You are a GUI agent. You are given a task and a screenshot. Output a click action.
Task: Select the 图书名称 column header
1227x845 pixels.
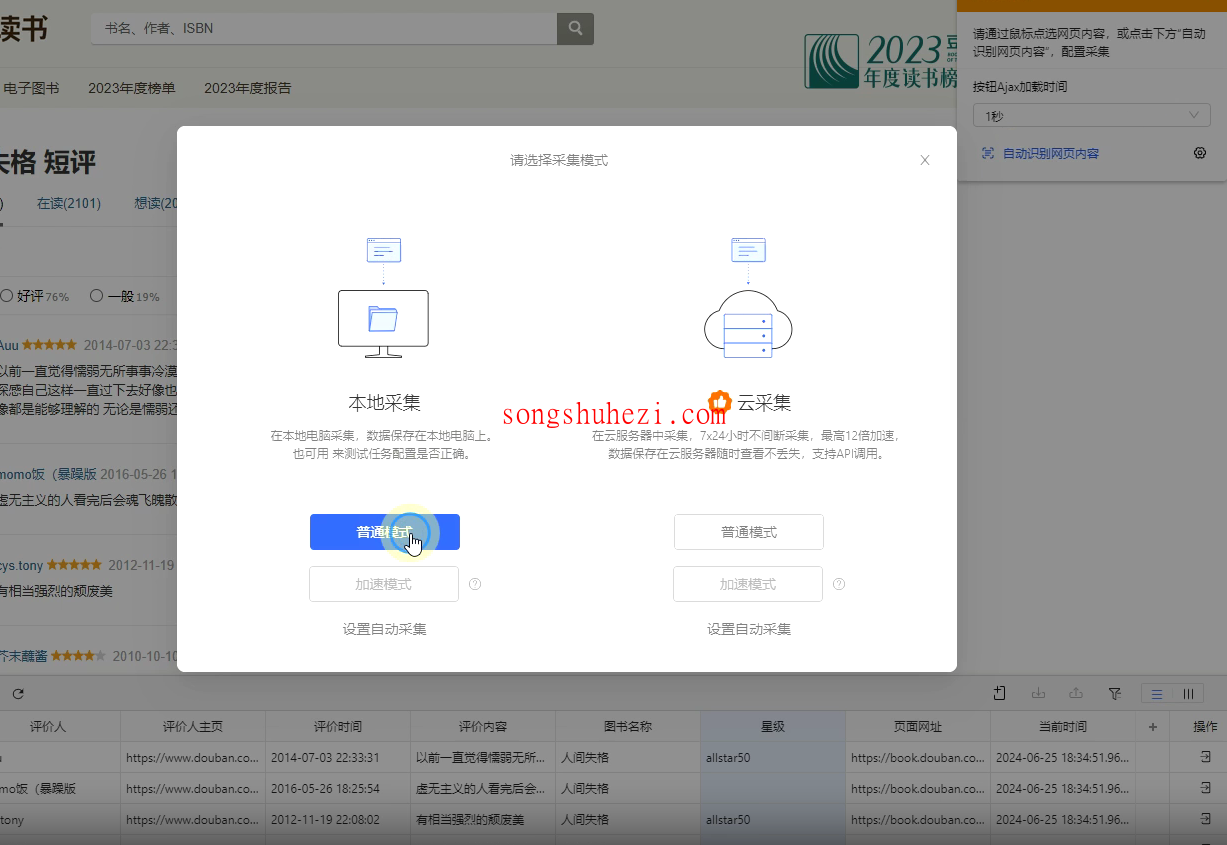pyautogui.click(x=628, y=727)
